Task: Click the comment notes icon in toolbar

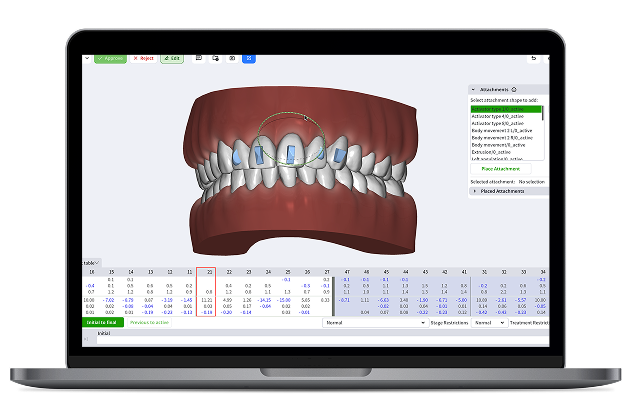Action: click(199, 58)
